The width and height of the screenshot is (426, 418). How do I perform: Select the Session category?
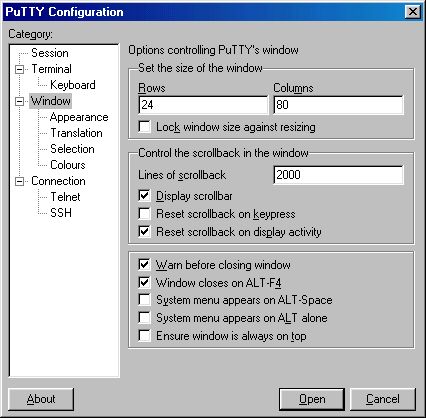[x=50, y=53]
